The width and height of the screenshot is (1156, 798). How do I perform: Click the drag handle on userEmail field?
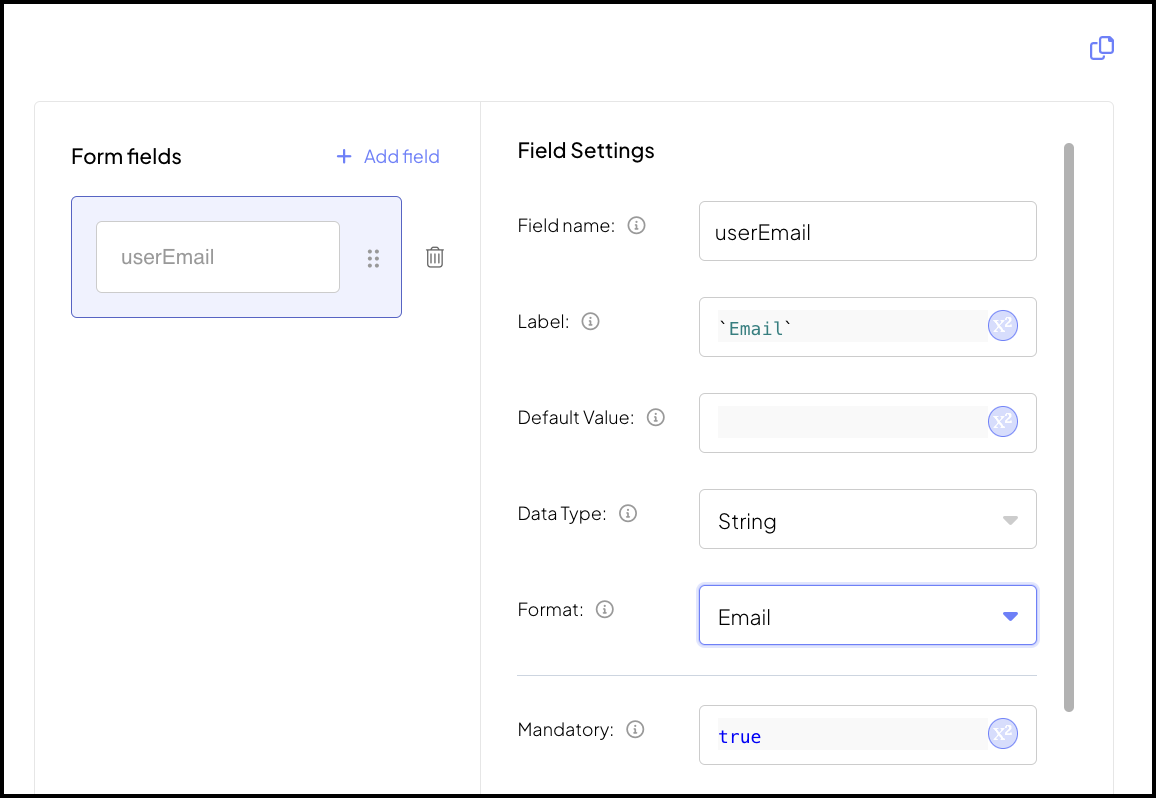pos(373,258)
